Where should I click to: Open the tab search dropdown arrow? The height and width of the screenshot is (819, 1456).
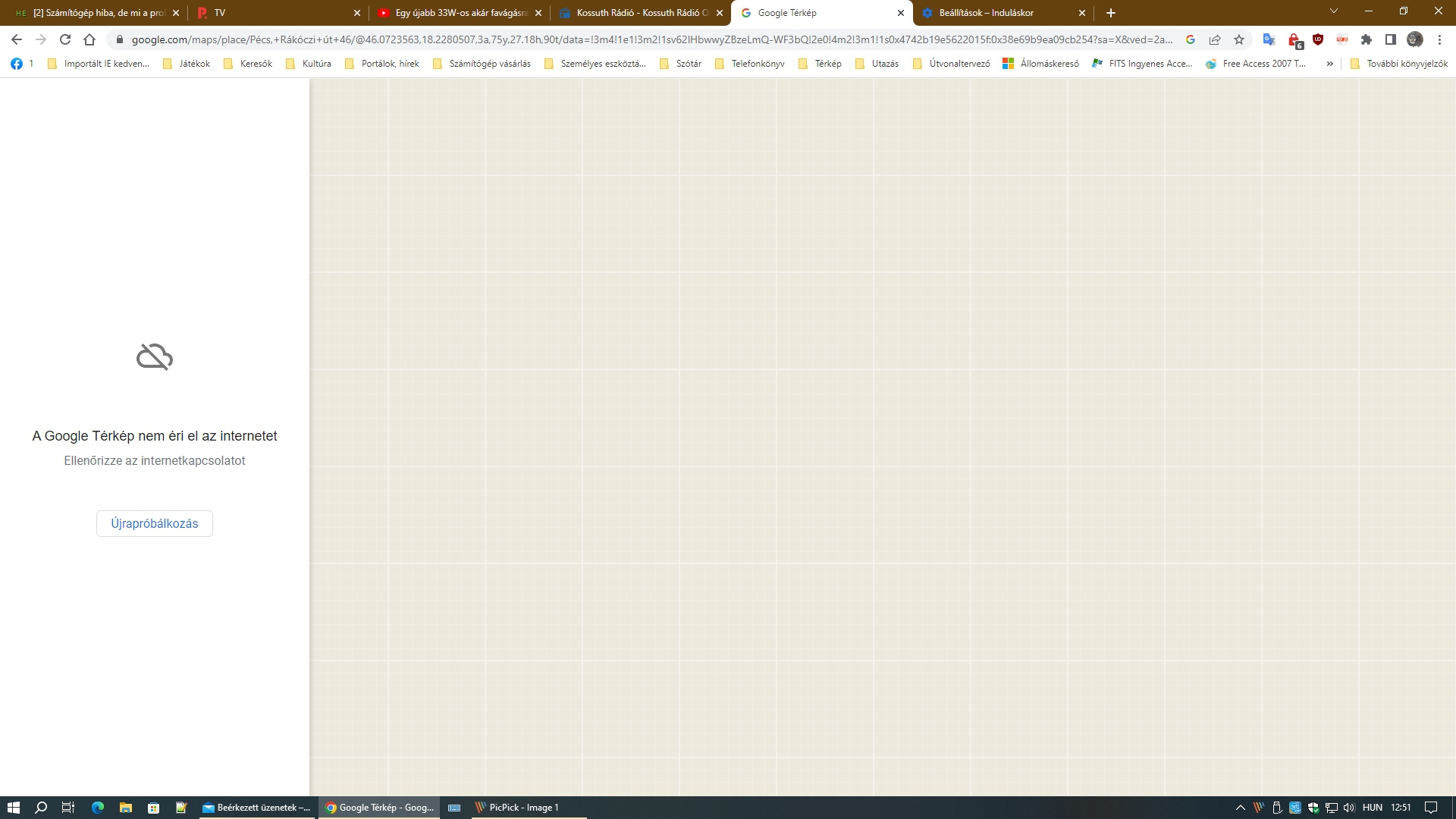point(1334,11)
